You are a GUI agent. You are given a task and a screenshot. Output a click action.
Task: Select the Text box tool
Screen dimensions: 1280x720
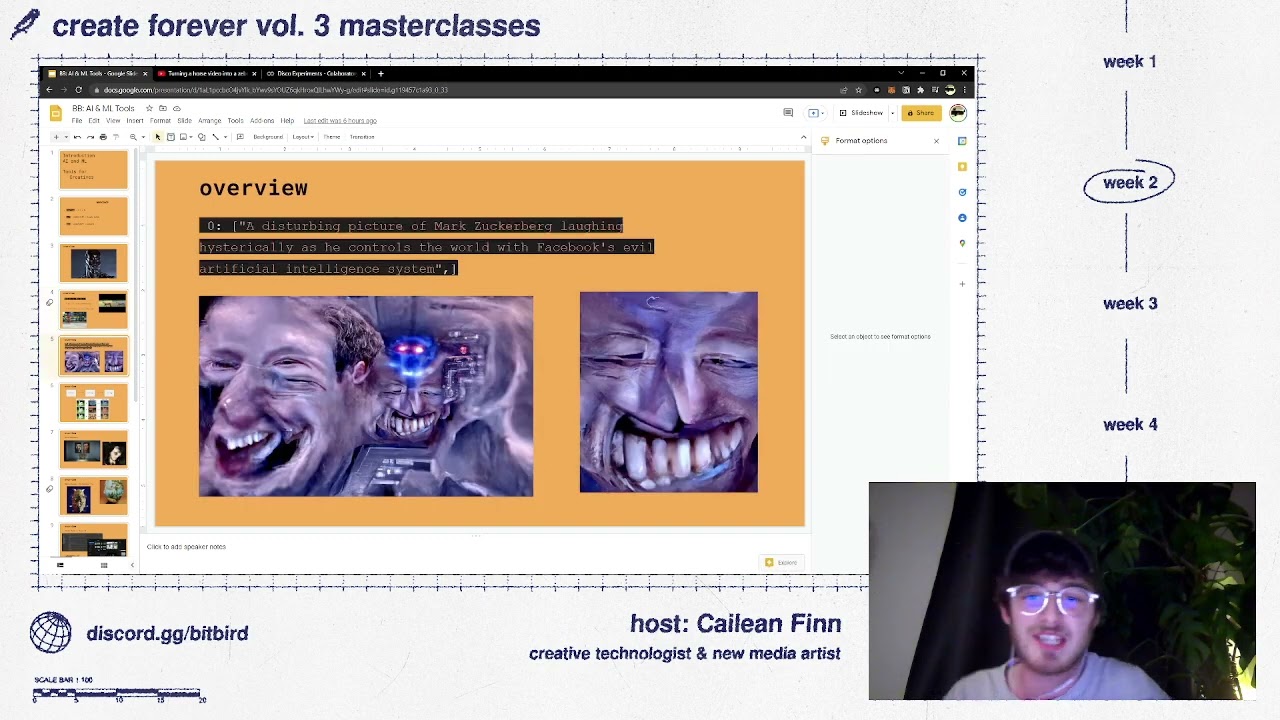(x=170, y=137)
